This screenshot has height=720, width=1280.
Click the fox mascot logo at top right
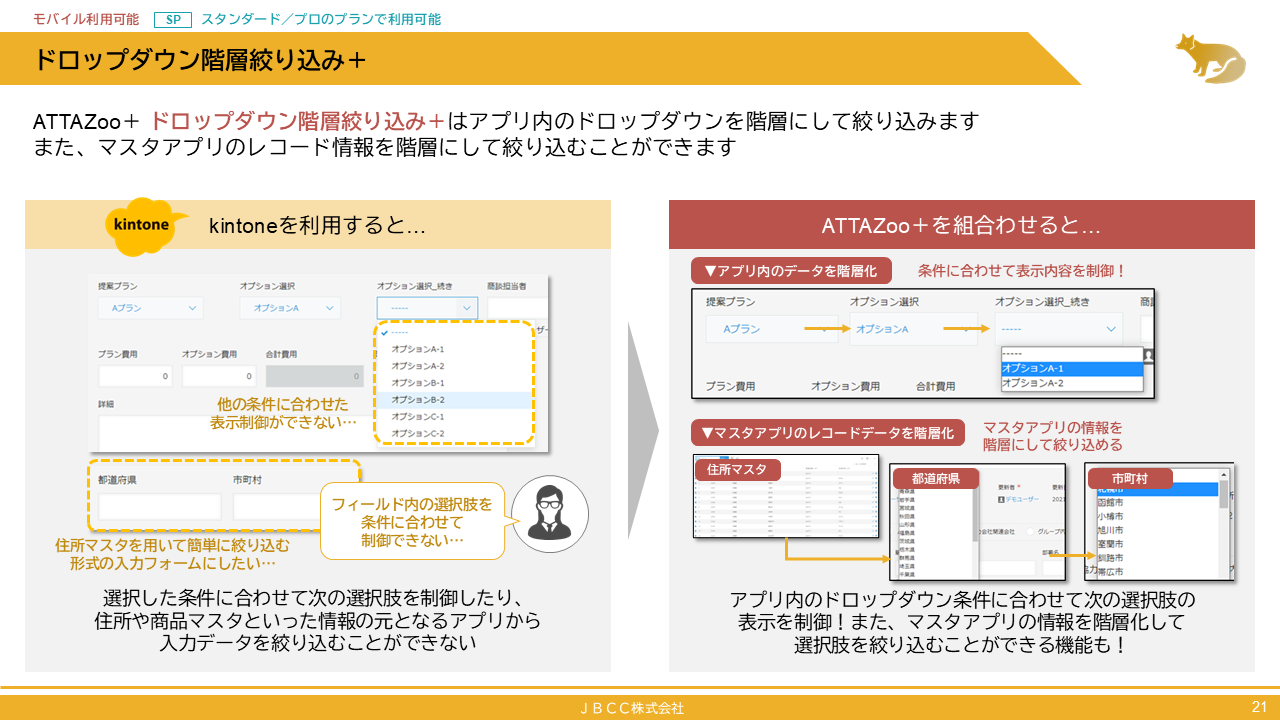(x=1210, y=60)
